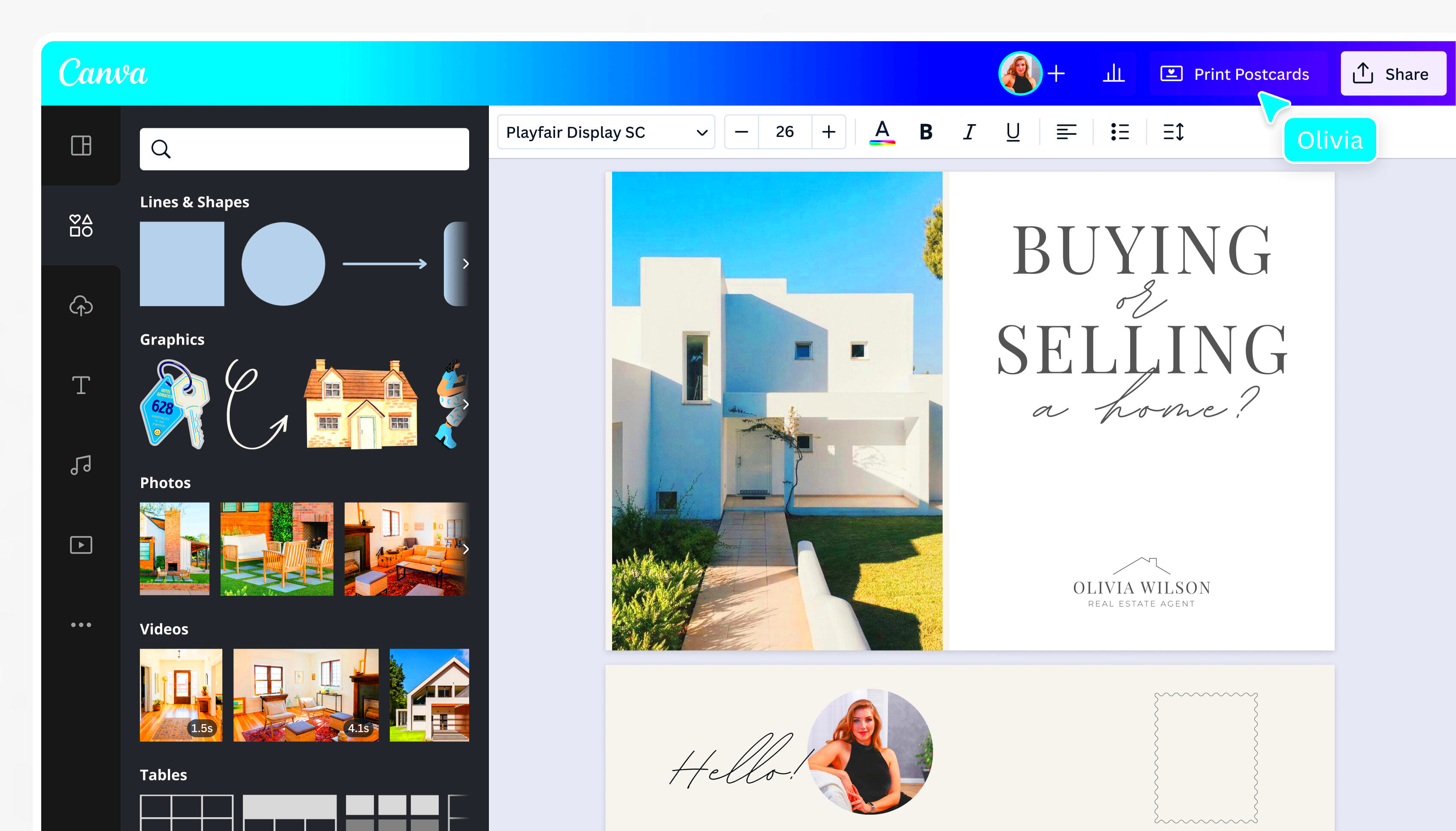
Task: Open the Elements panel icon
Action: click(81, 225)
